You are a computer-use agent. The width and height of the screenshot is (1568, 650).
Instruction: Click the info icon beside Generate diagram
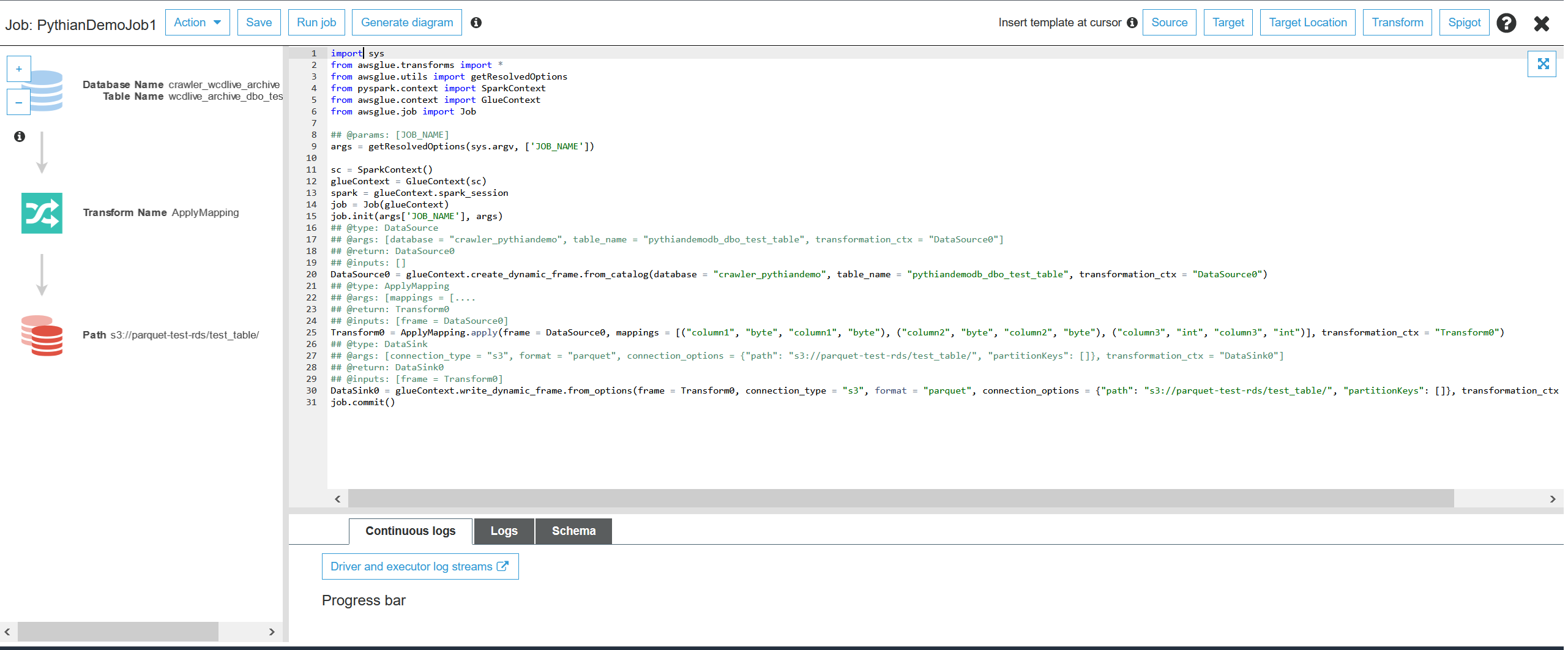(x=476, y=23)
